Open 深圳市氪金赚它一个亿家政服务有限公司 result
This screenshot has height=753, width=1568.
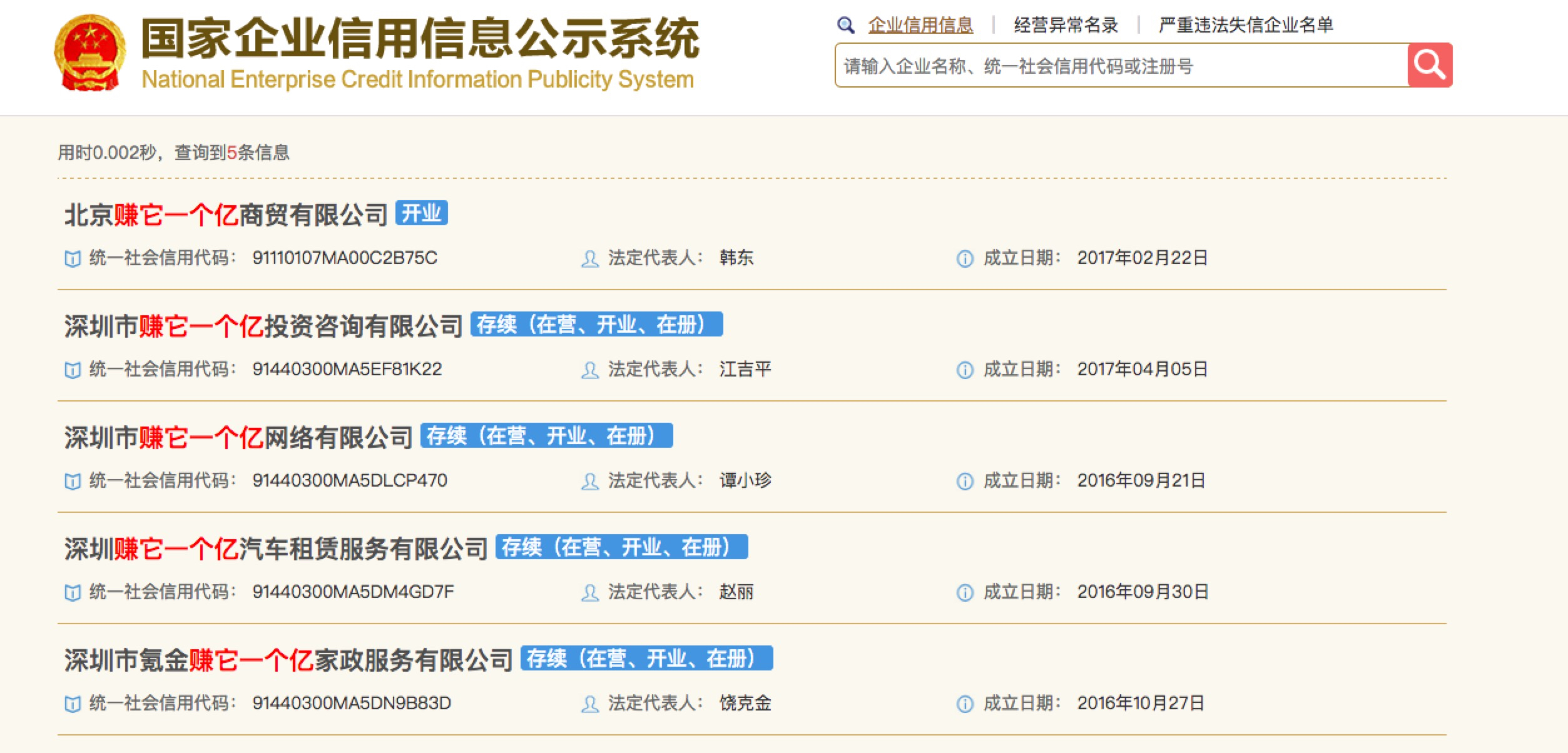click(288, 660)
